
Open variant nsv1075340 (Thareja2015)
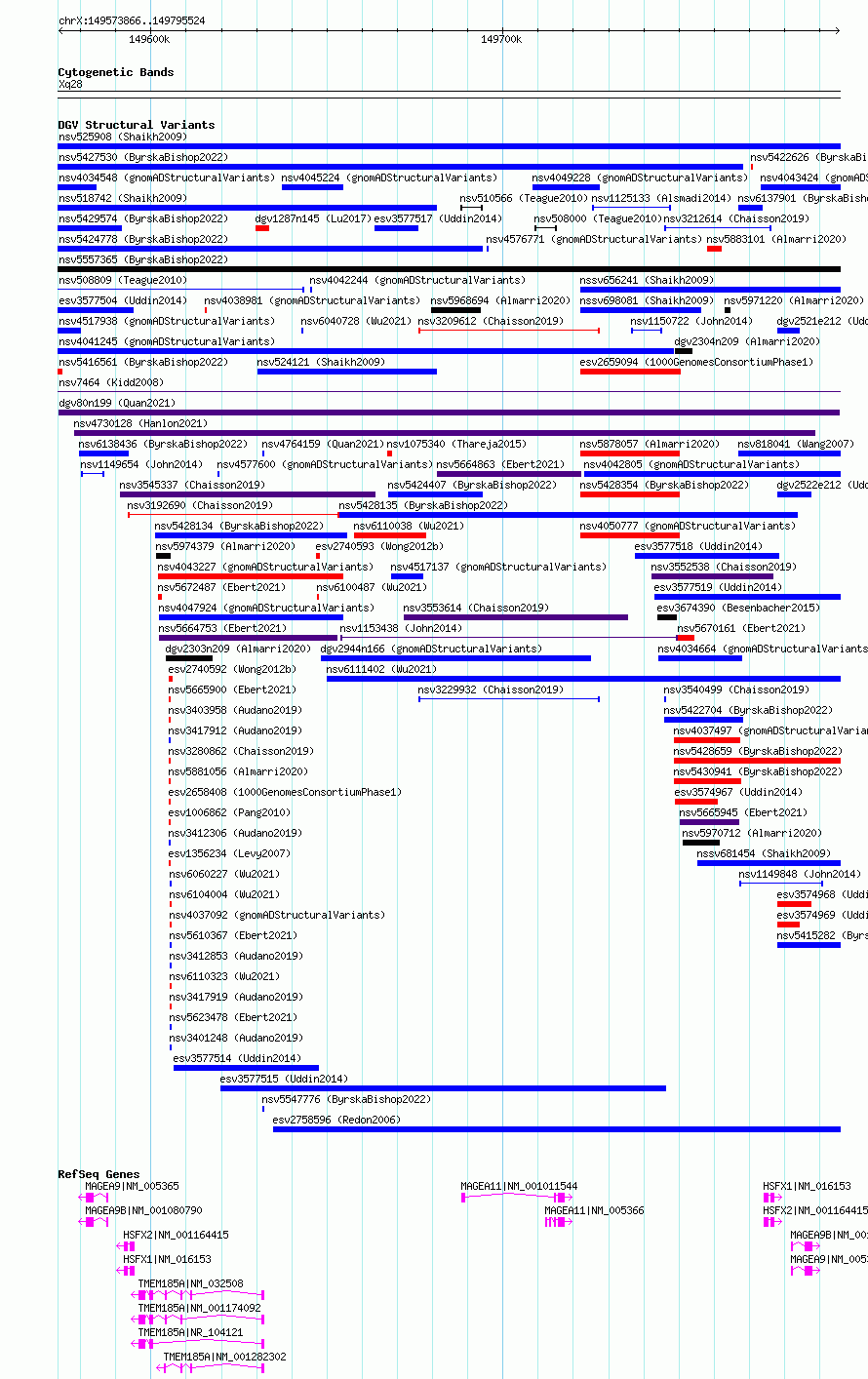pos(456,444)
